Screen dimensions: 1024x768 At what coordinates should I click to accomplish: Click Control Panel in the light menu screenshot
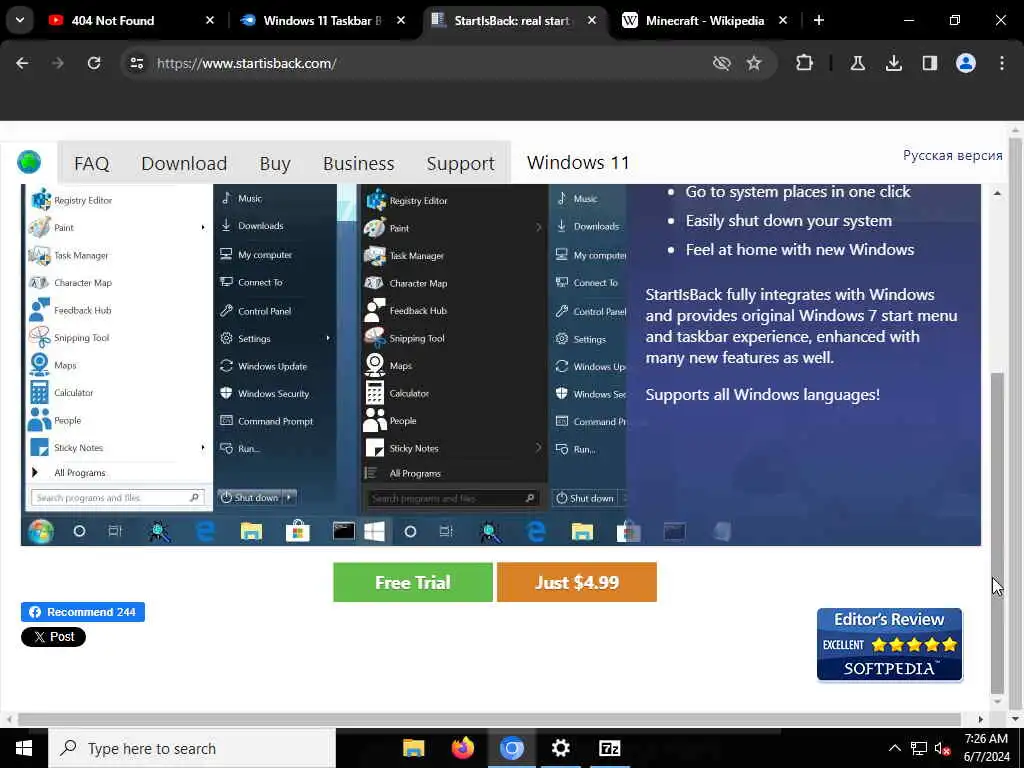tap(264, 312)
